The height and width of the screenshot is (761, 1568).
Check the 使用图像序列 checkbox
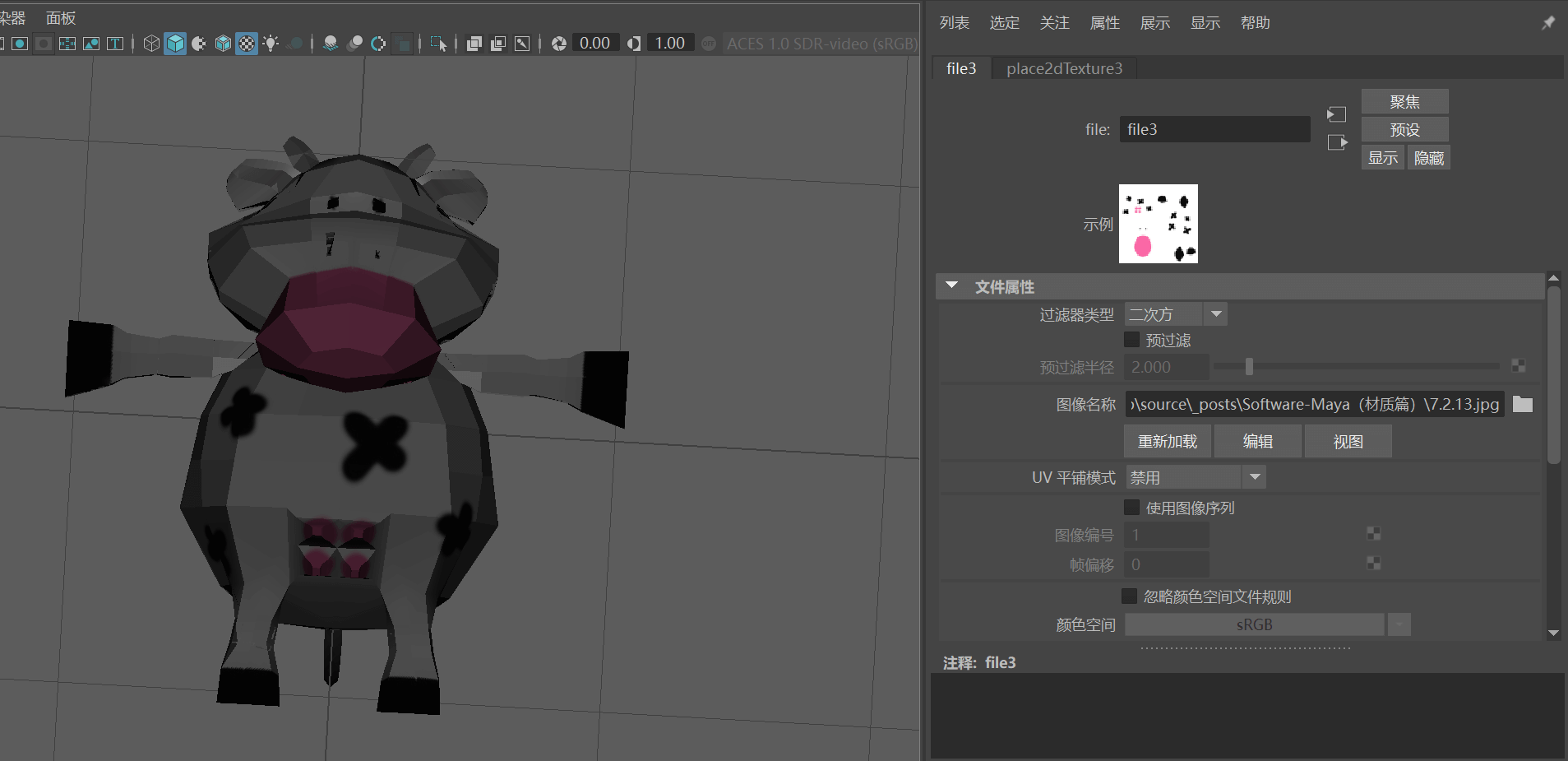1132,508
